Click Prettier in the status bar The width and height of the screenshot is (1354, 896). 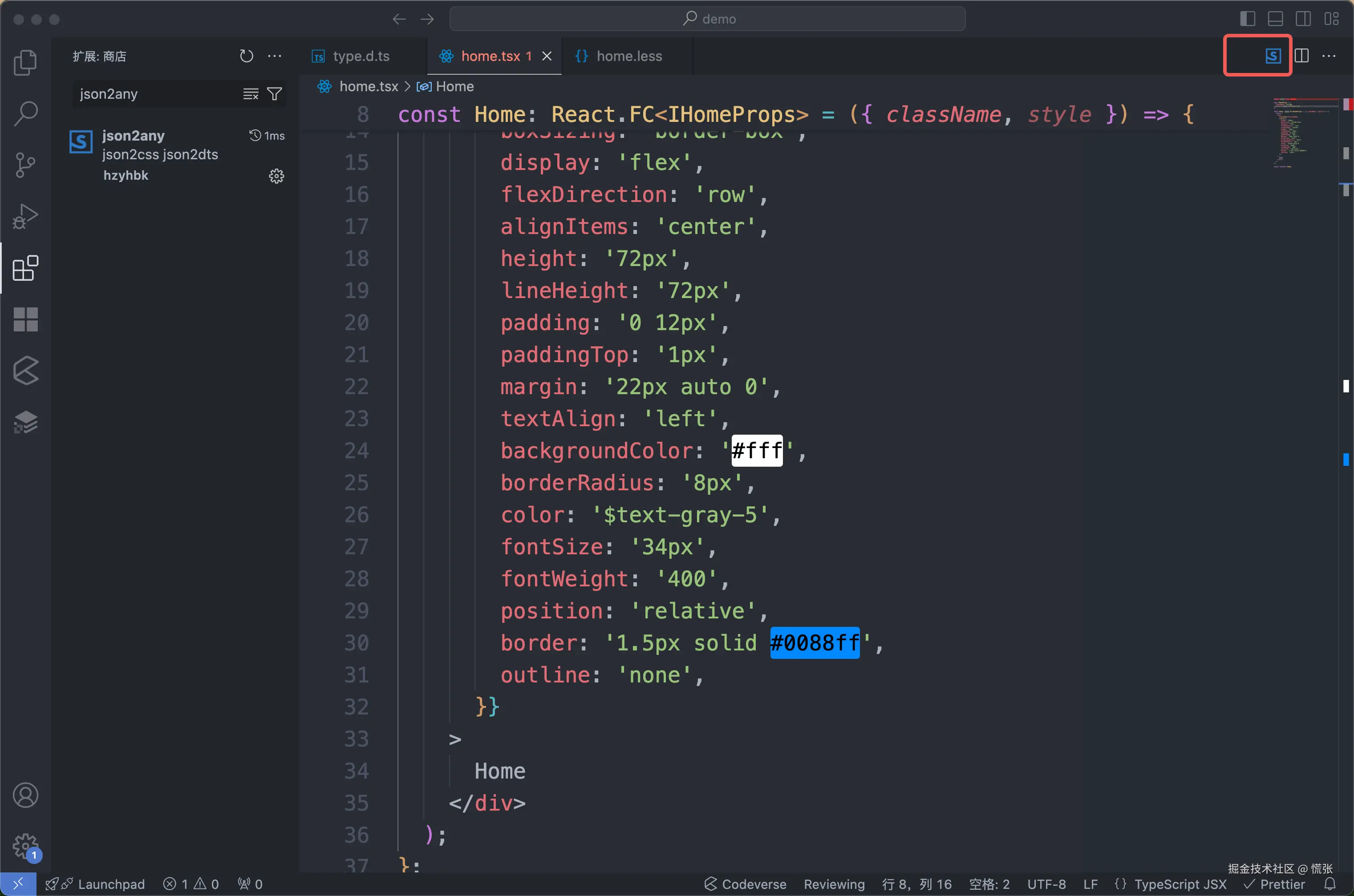click(1281, 884)
